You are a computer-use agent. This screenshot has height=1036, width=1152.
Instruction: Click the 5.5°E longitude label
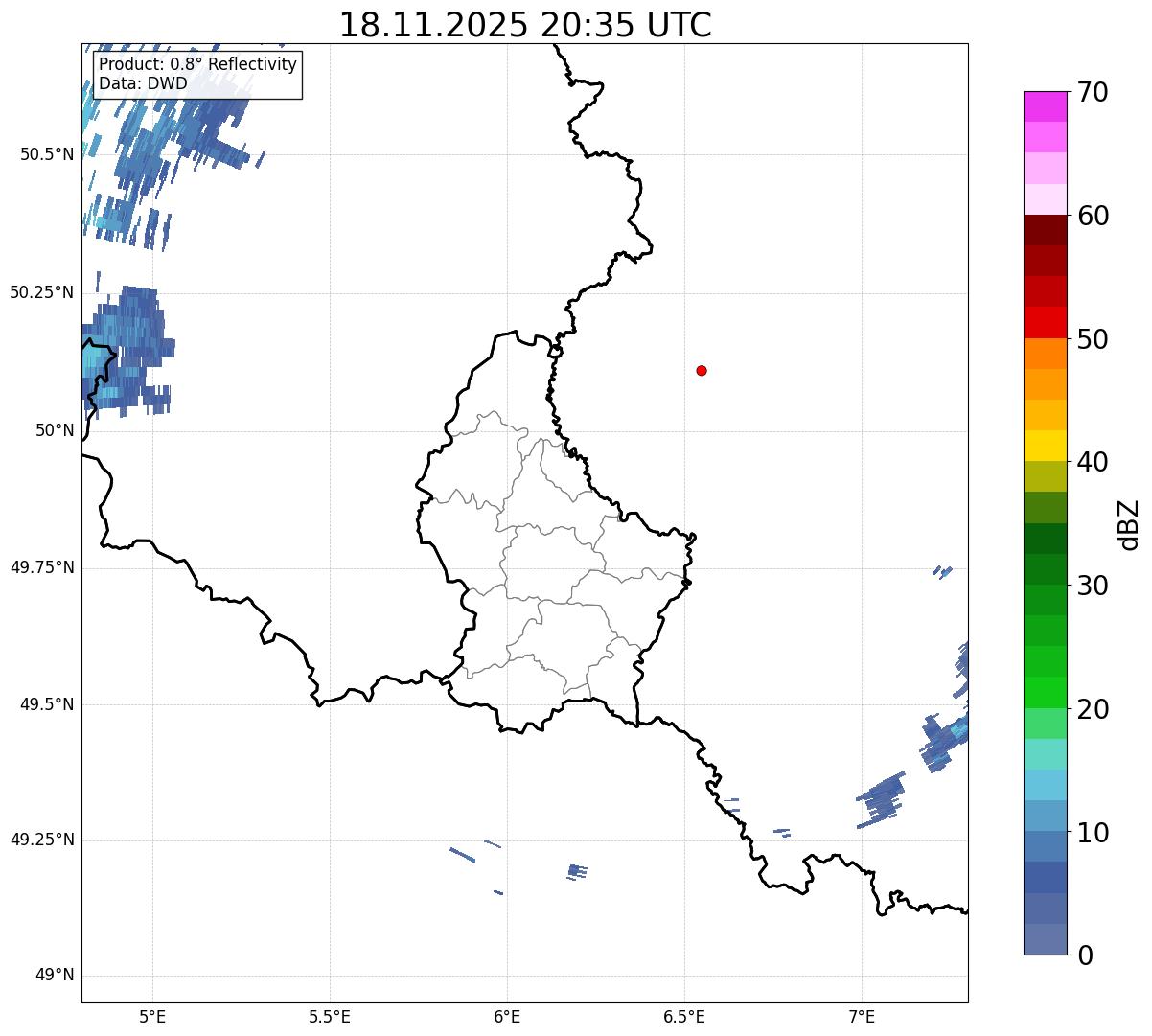tap(330, 1016)
